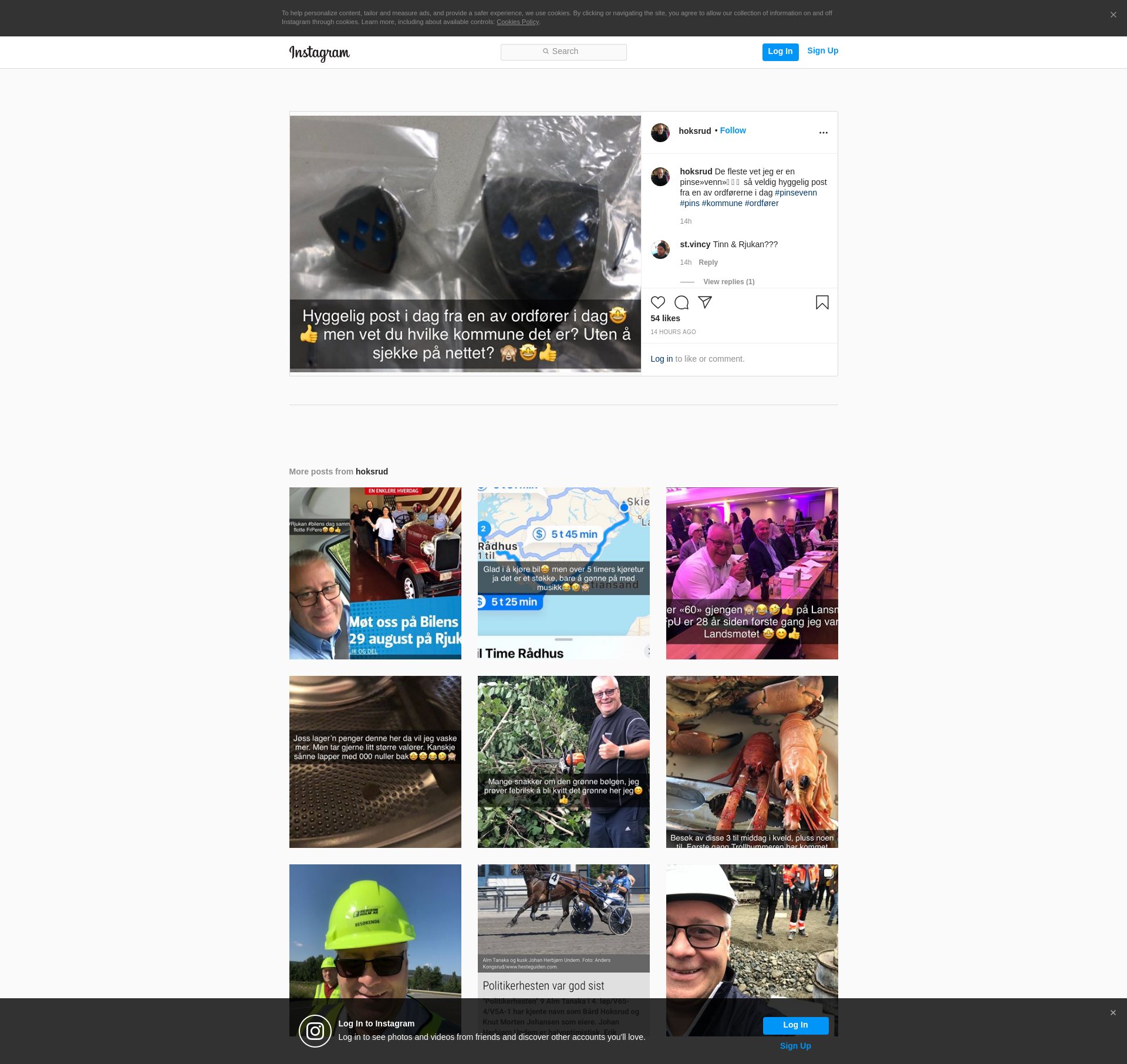This screenshot has height=1064, width=1127.
Task: Open the #pinsevenn hashtag
Action: pos(796,193)
